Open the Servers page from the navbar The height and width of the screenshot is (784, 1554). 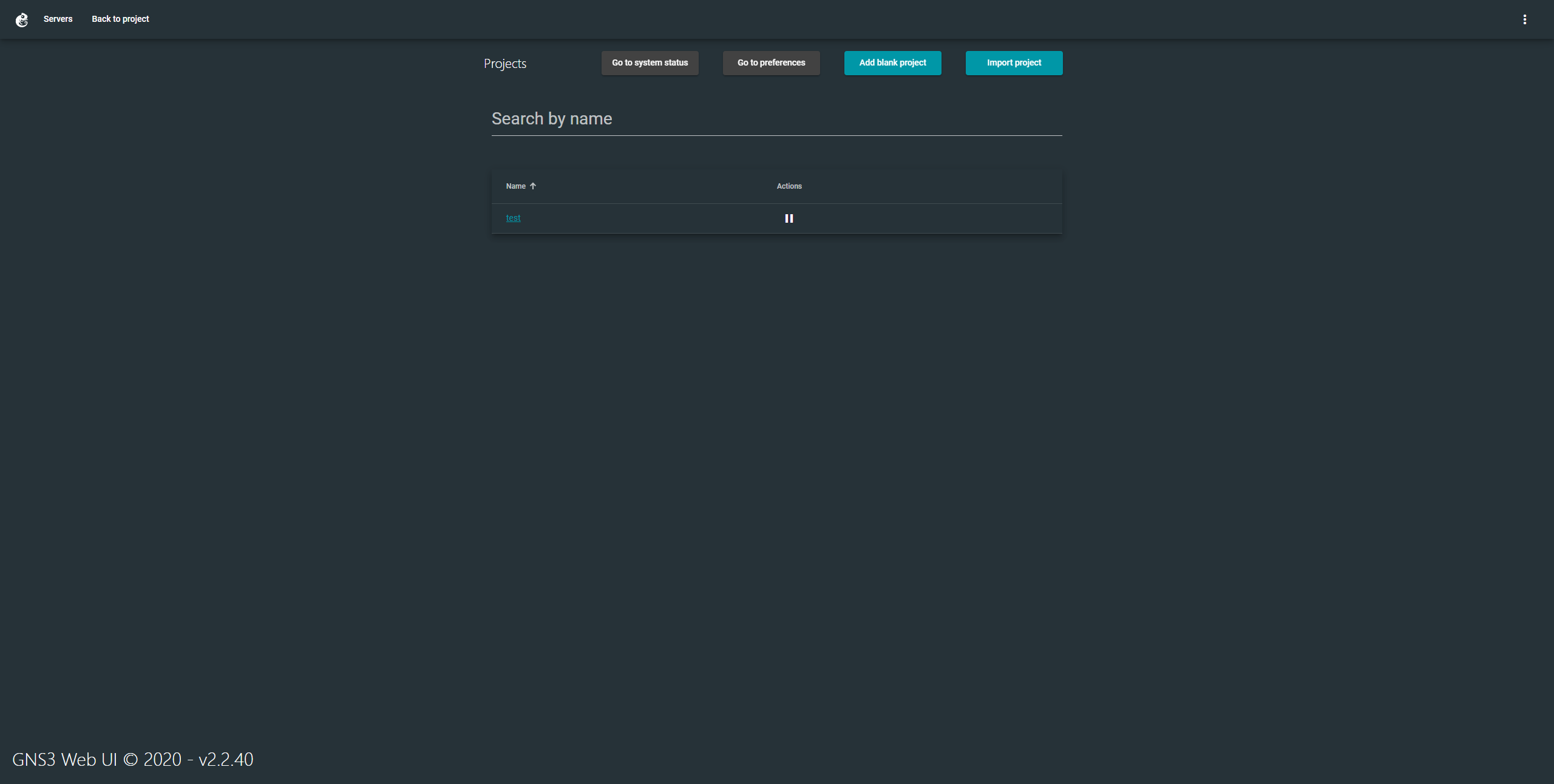[x=58, y=19]
